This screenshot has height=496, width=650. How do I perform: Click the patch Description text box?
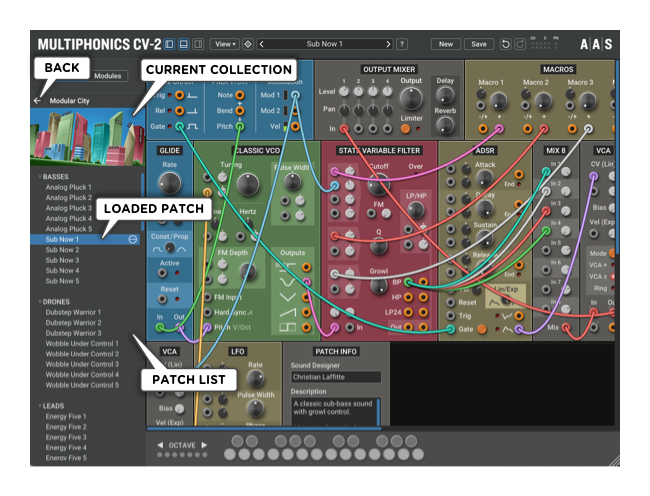click(336, 411)
